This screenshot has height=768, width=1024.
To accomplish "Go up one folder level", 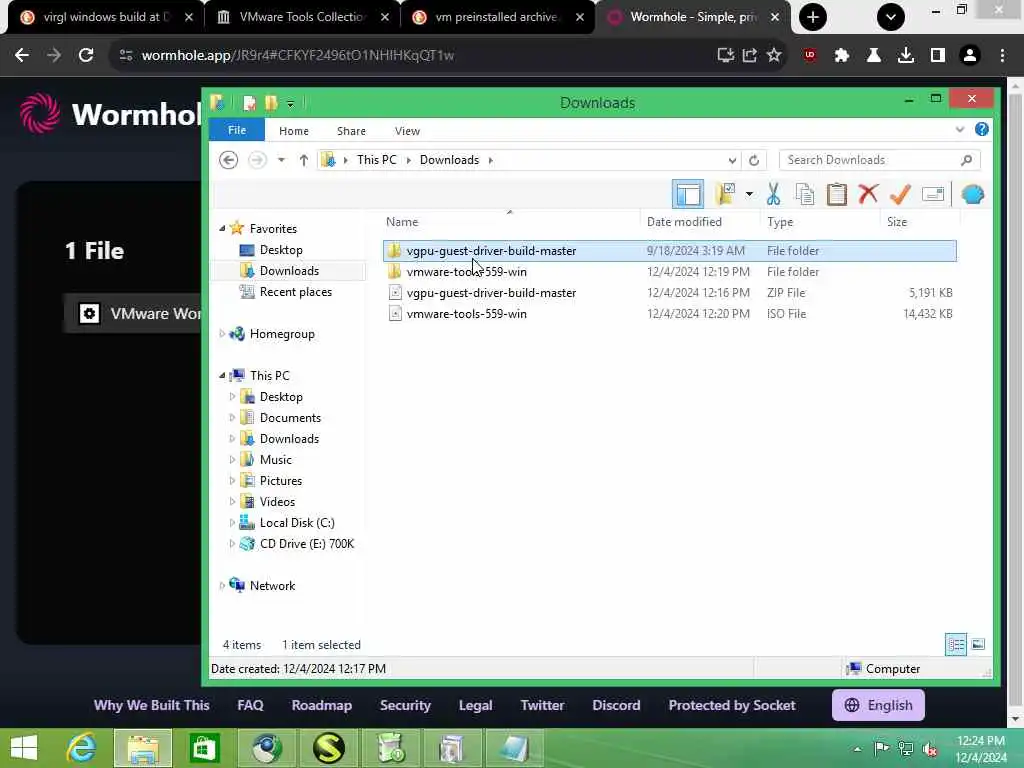I will (304, 160).
